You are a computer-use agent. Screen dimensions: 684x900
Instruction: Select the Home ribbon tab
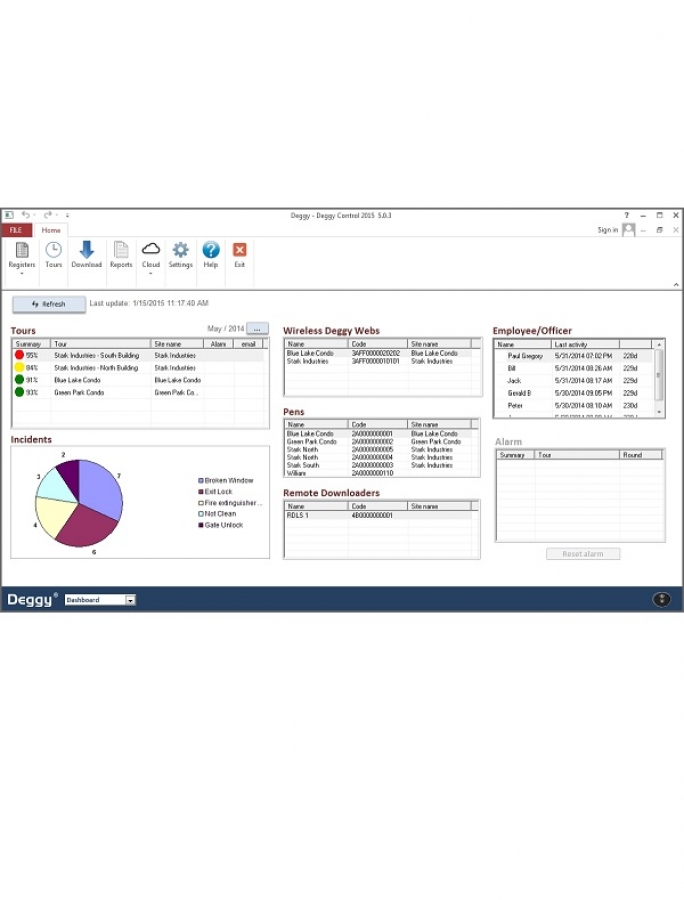click(51, 230)
